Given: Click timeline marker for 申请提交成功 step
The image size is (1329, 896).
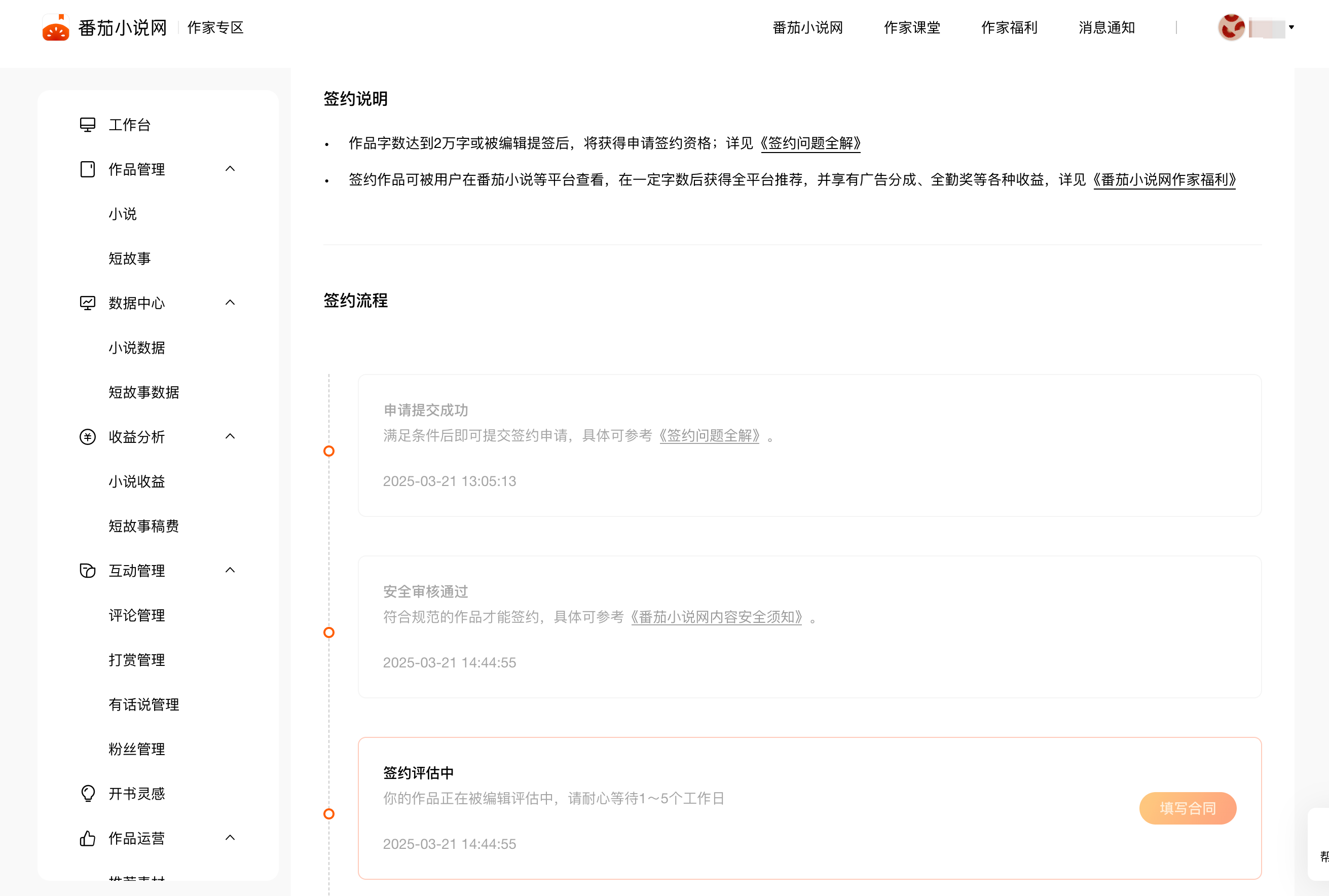Looking at the screenshot, I should pos(329,451).
